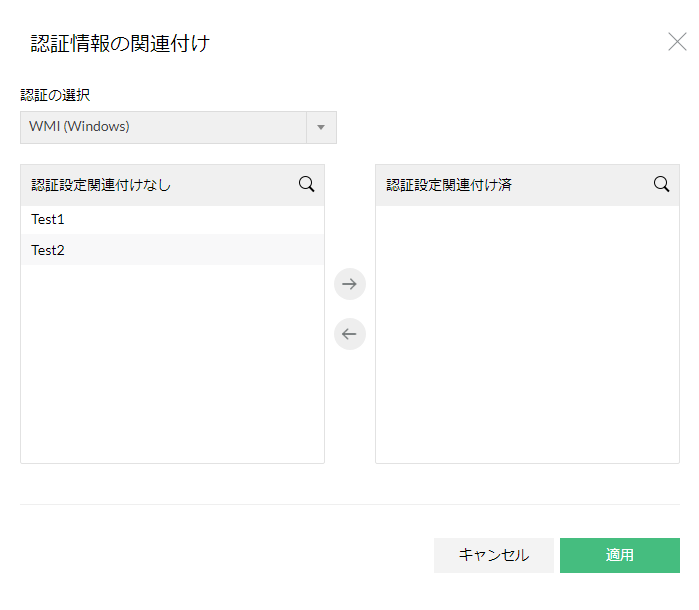
Task: Click blank footer area left of キャンセル
Action: (x=220, y=555)
